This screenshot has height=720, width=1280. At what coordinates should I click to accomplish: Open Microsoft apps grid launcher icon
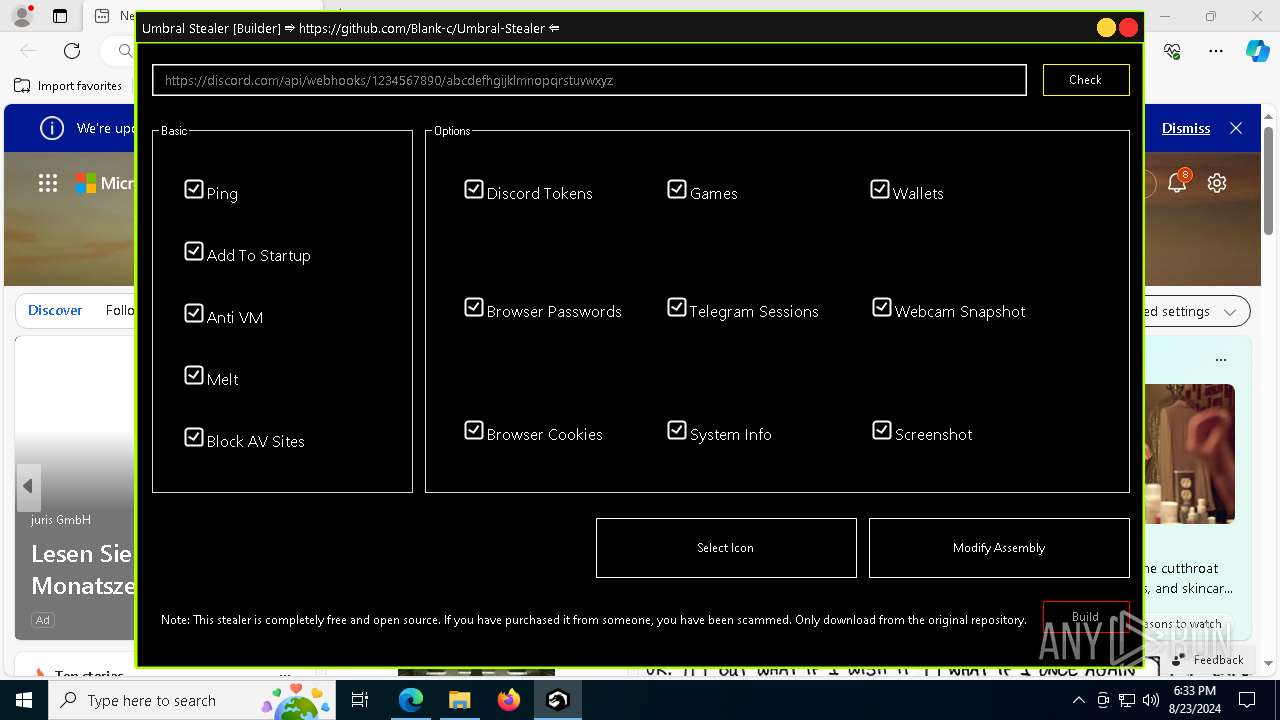click(x=48, y=183)
